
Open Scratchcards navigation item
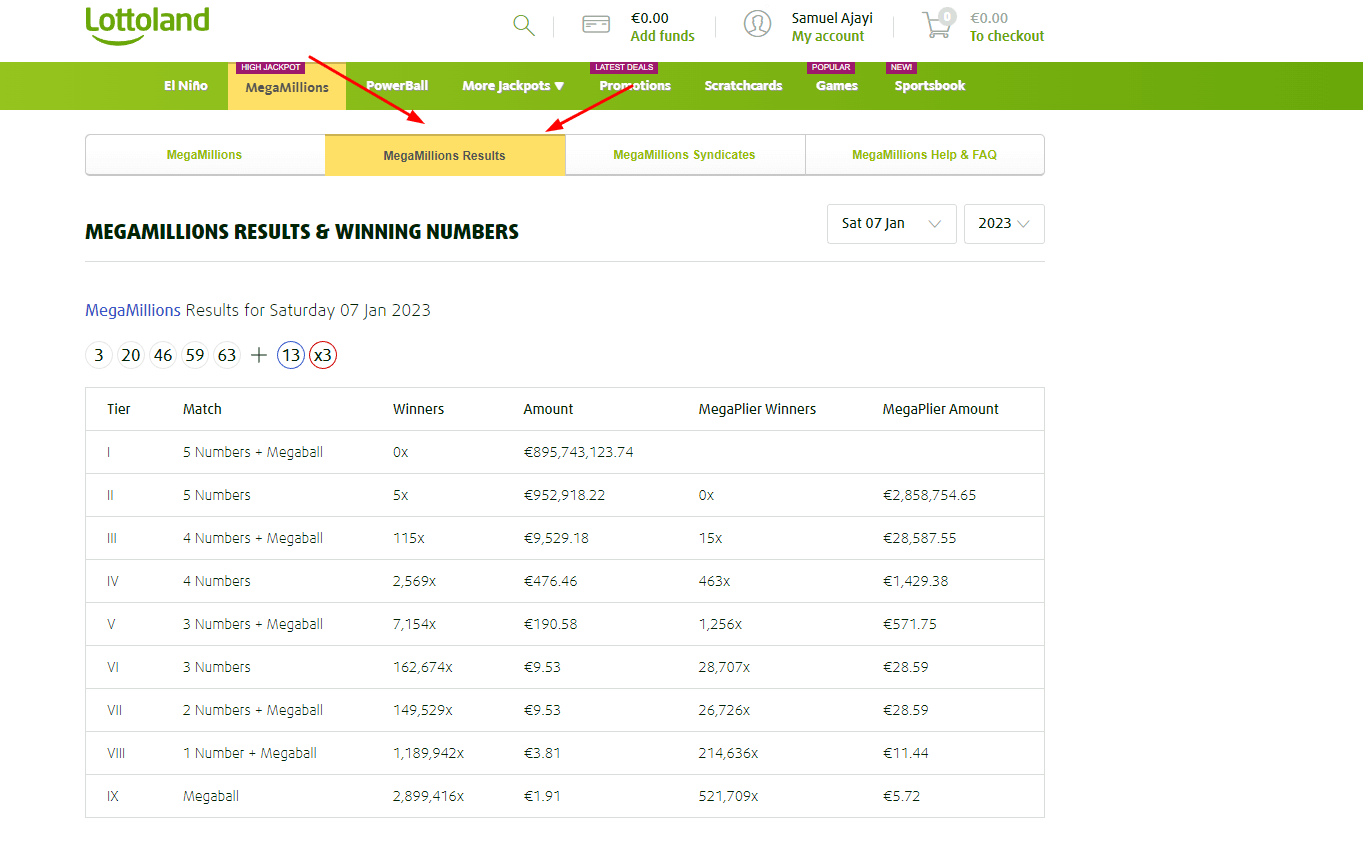[x=743, y=86]
